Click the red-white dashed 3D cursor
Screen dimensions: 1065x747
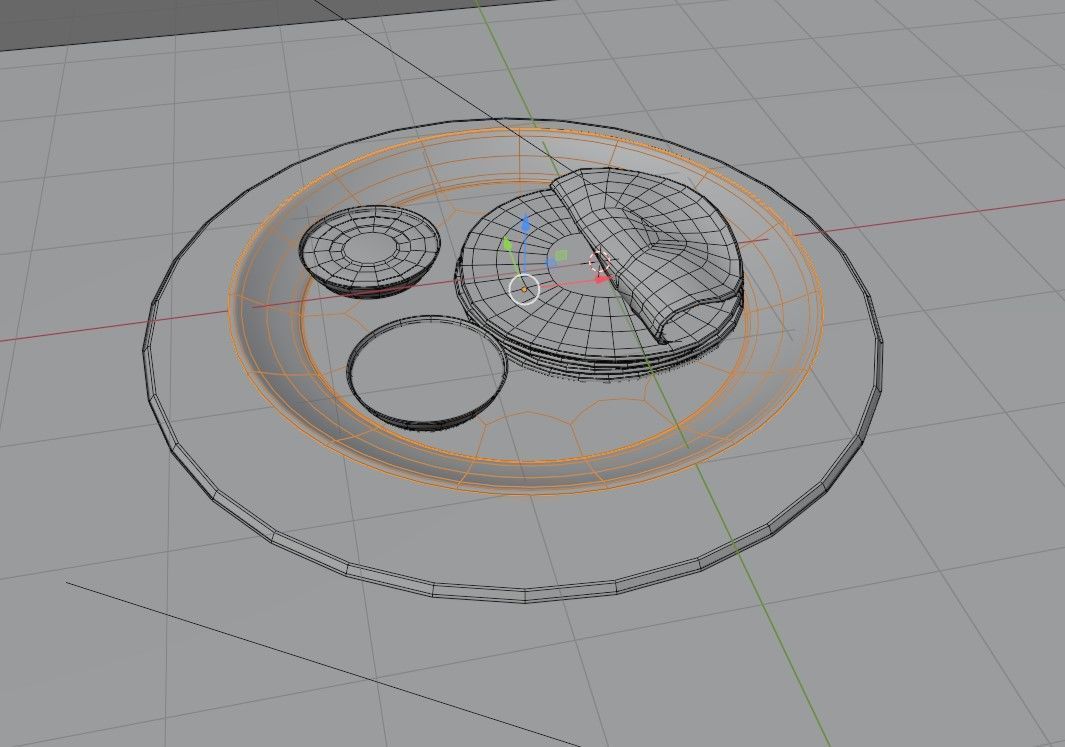(x=600, y=262)
